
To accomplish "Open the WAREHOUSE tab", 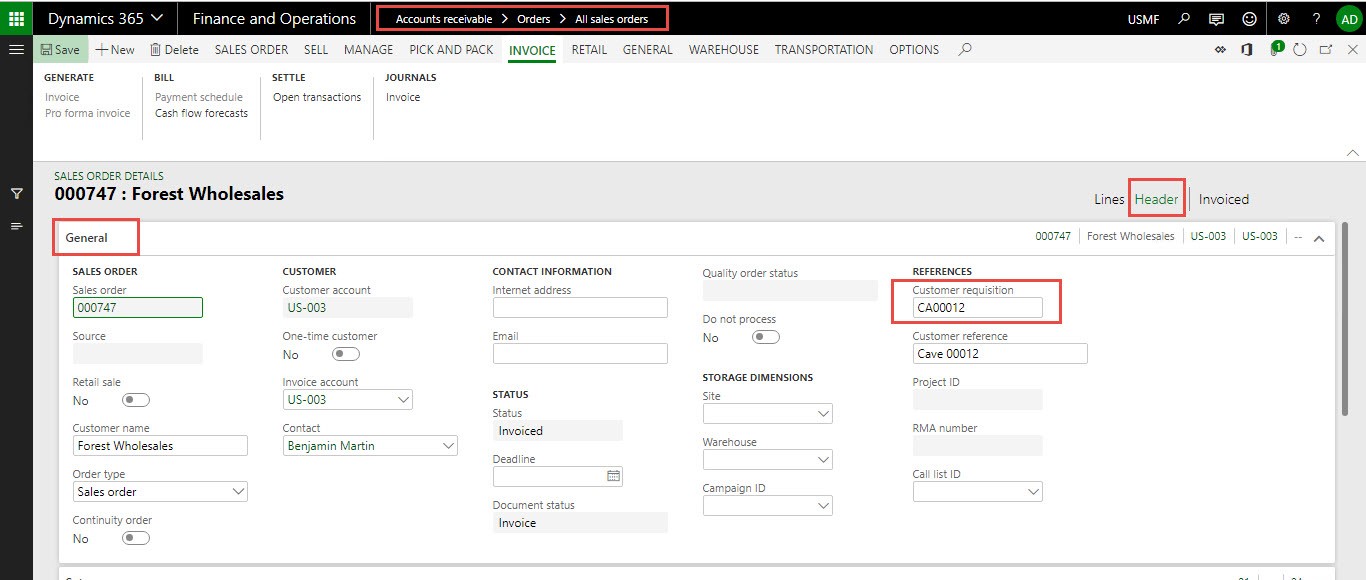I will [723, 49].
